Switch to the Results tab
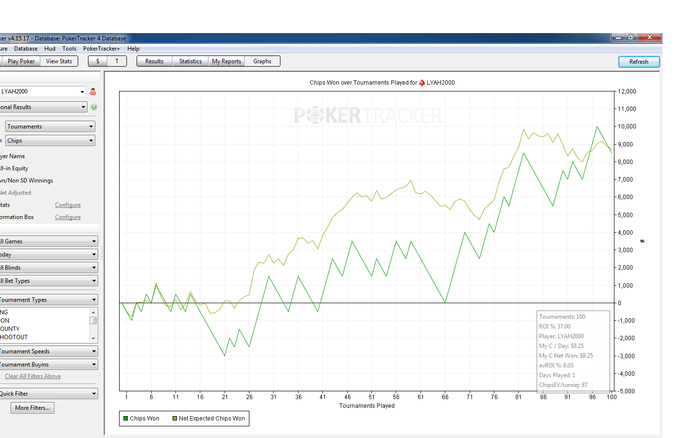This screenshot has width=700, height=438. click(154, 61)
